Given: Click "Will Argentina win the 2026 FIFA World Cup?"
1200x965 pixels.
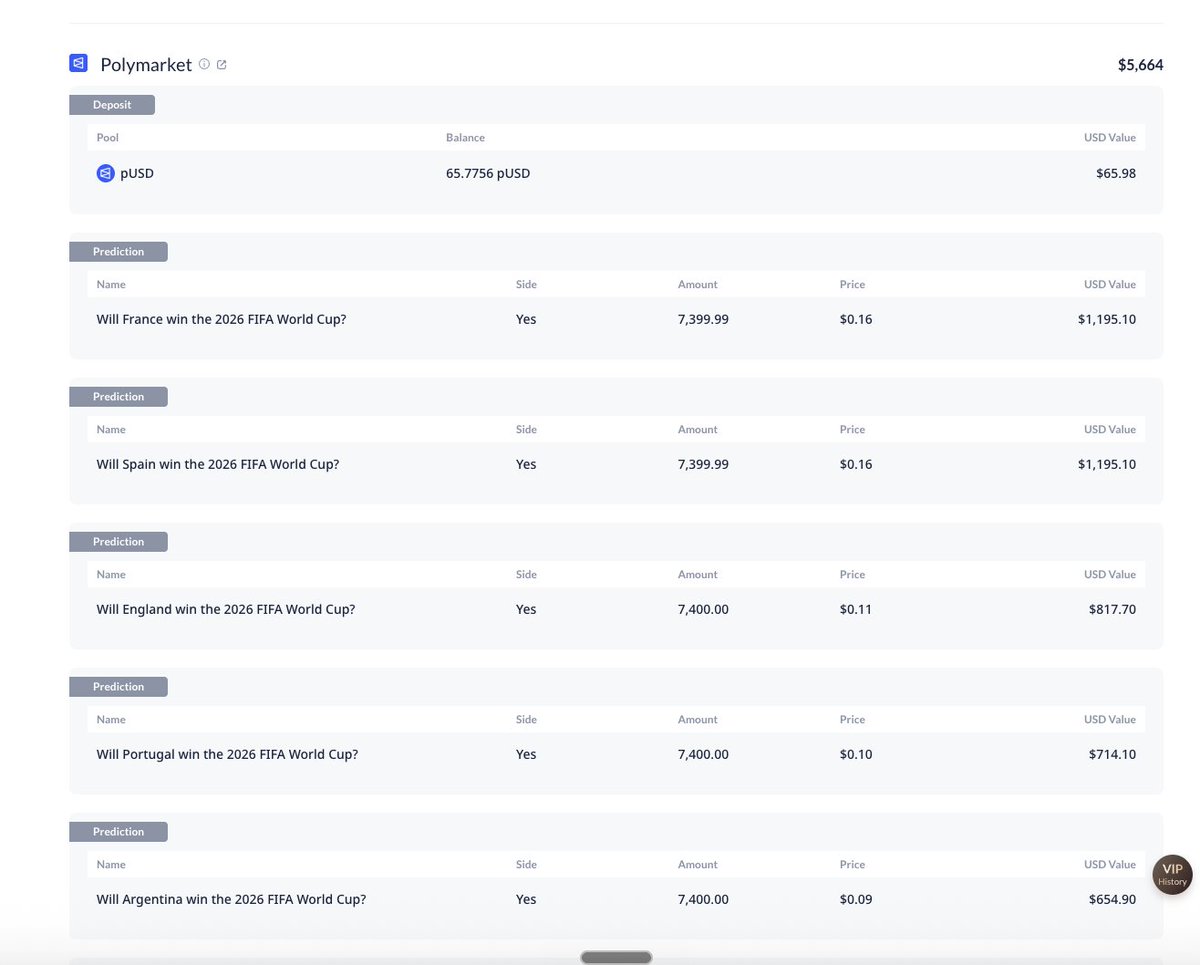Looking at the screenshot, I should [x=231, y=899].
